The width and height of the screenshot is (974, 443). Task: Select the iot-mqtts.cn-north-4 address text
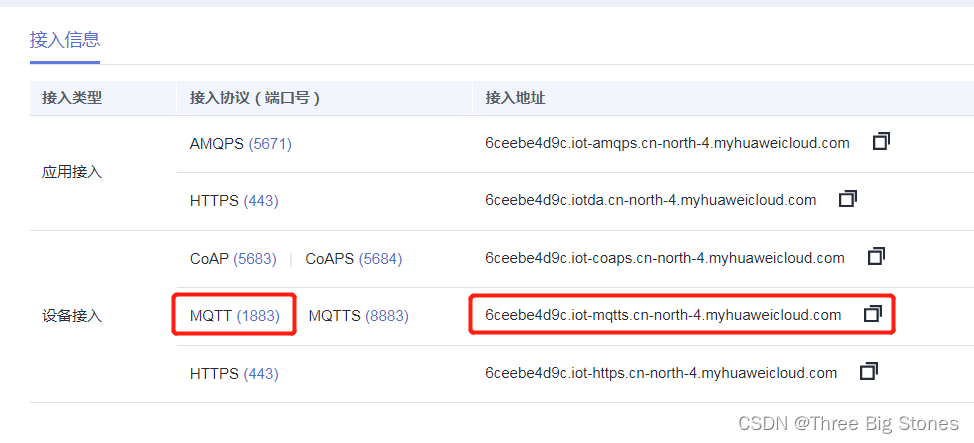pos(663,315)
